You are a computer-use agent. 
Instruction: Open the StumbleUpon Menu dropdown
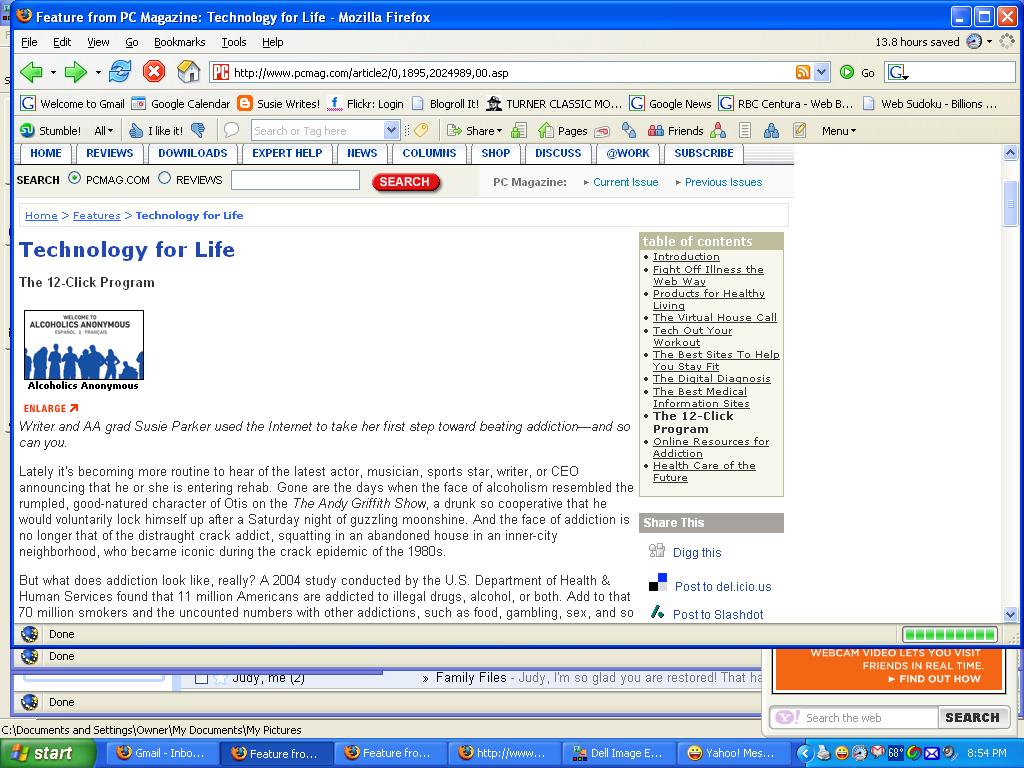(x=839, y=131)
